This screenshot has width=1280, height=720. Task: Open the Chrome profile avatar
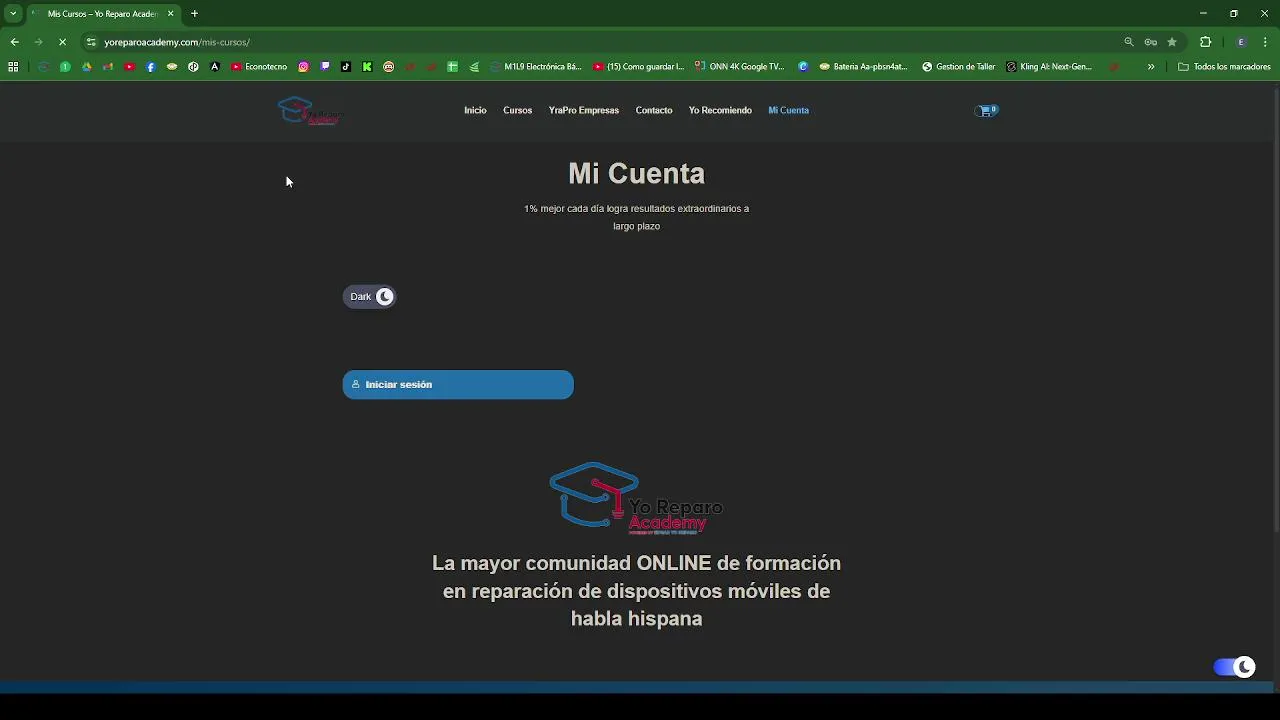[1241, 42]
